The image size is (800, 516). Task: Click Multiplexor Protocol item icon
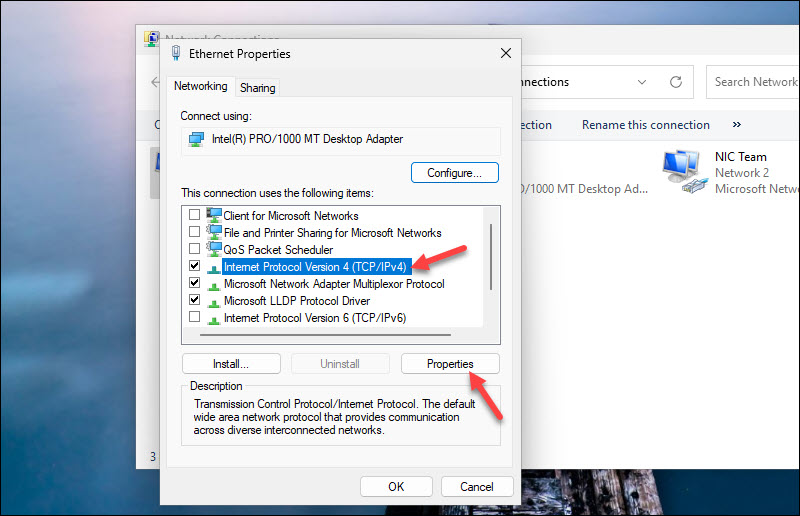(x=214, y=286)
